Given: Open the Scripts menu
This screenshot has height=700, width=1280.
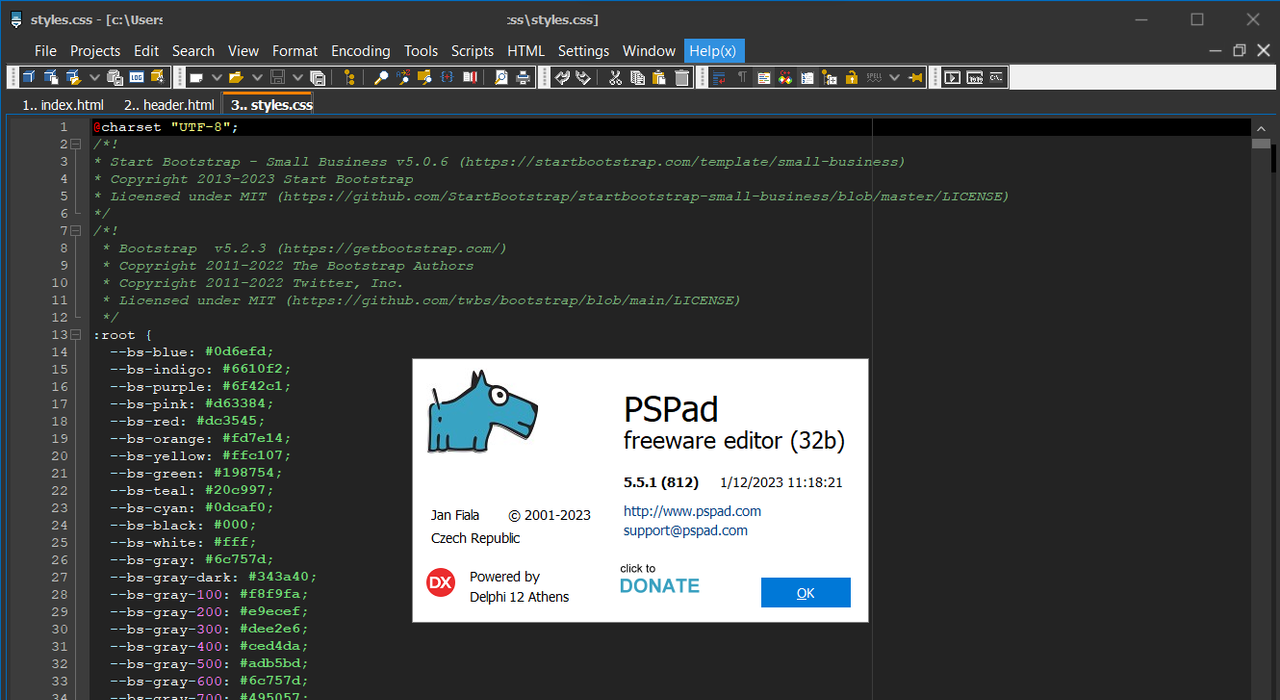Looking at the screenshot, I should tap(472, 51).
